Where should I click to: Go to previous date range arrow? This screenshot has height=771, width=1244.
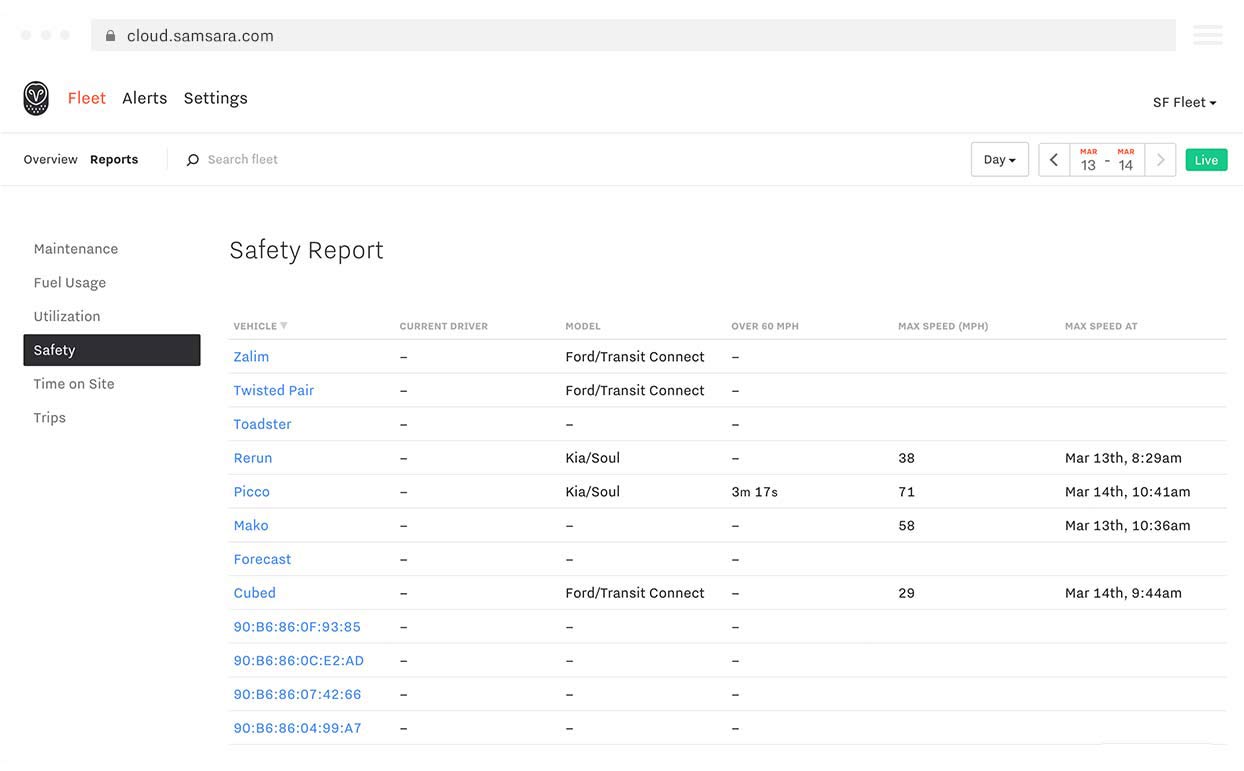pos(1054,160)
